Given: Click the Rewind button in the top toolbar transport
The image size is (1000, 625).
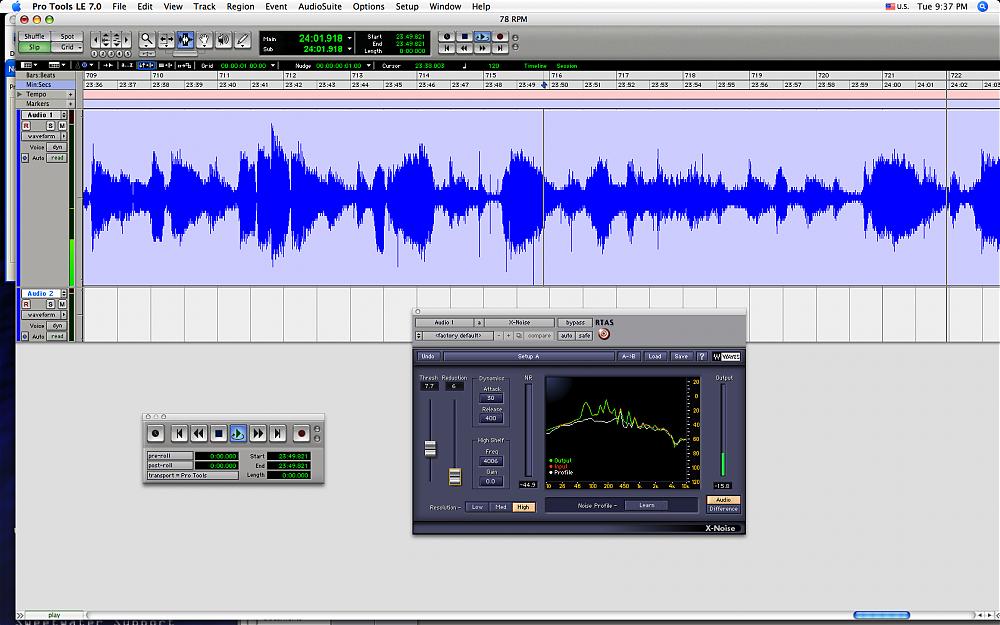Looking at the screenshot, I should pos(465,48).
